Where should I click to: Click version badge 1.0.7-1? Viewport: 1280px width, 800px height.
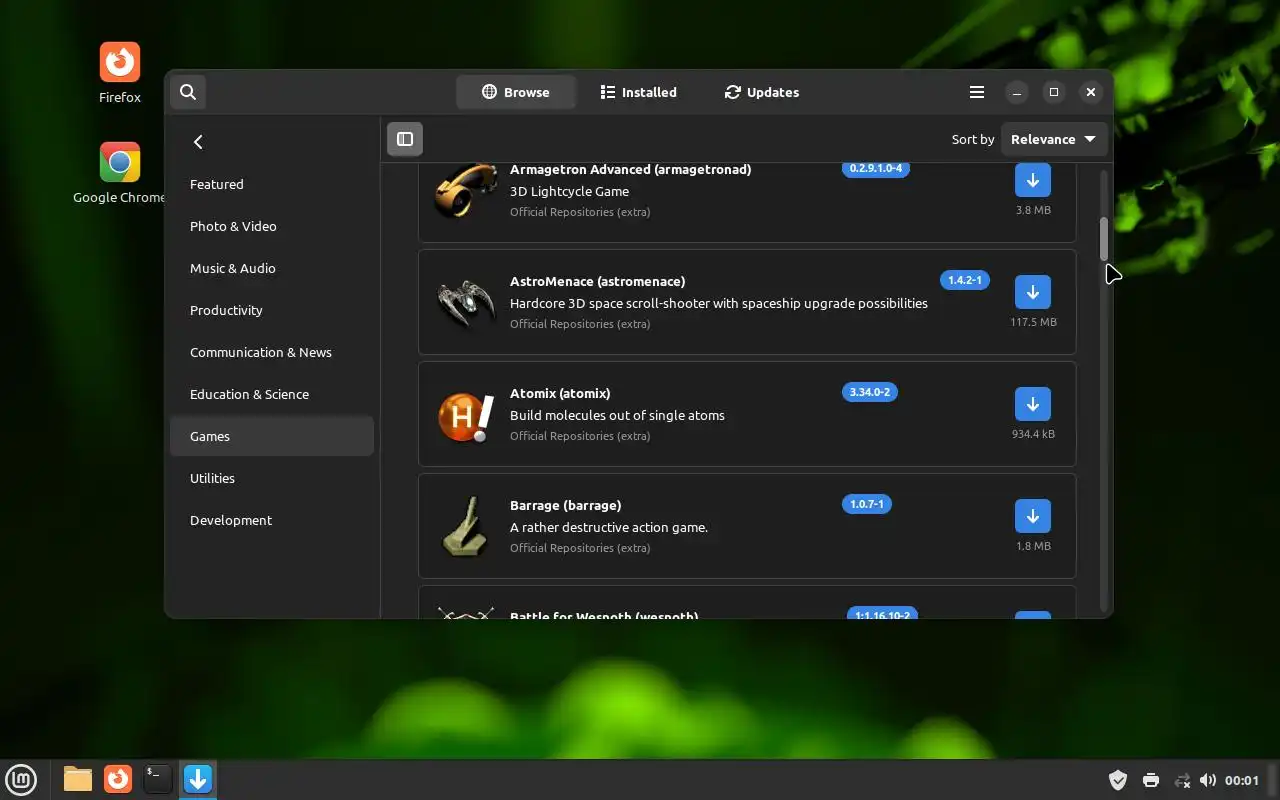point(867,504)
